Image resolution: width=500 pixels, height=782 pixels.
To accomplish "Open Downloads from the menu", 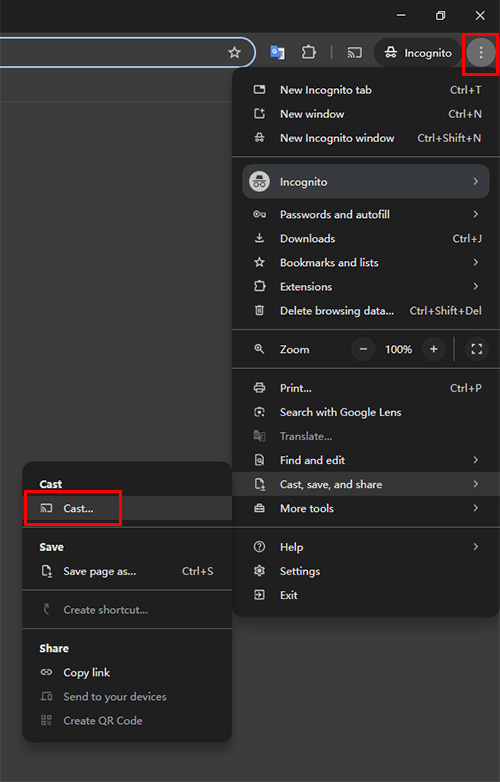I will 366,238.
